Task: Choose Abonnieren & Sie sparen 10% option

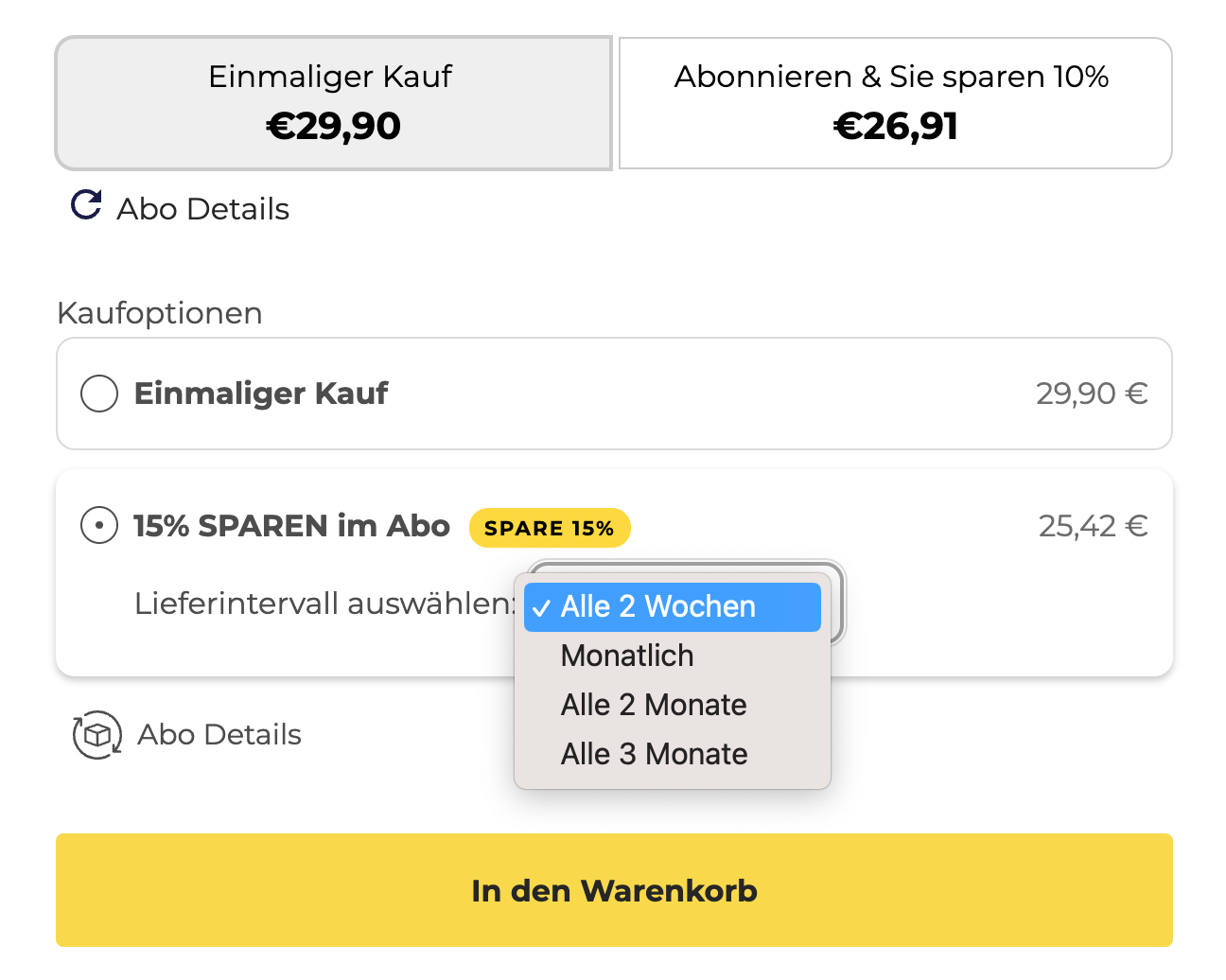Action: 895,103
